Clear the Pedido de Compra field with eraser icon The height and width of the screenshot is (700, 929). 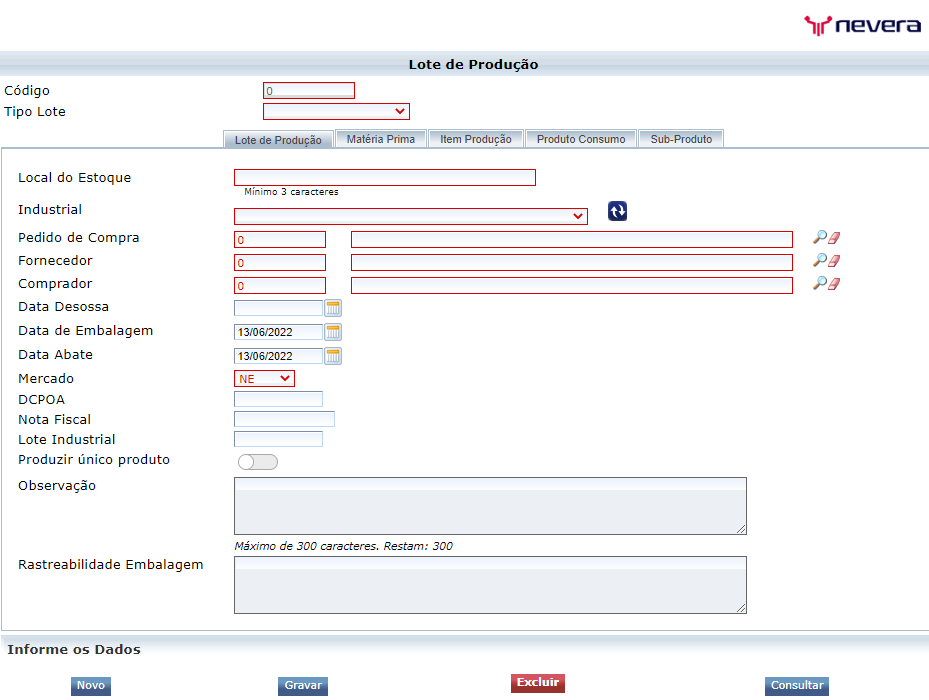click(834, 239)
